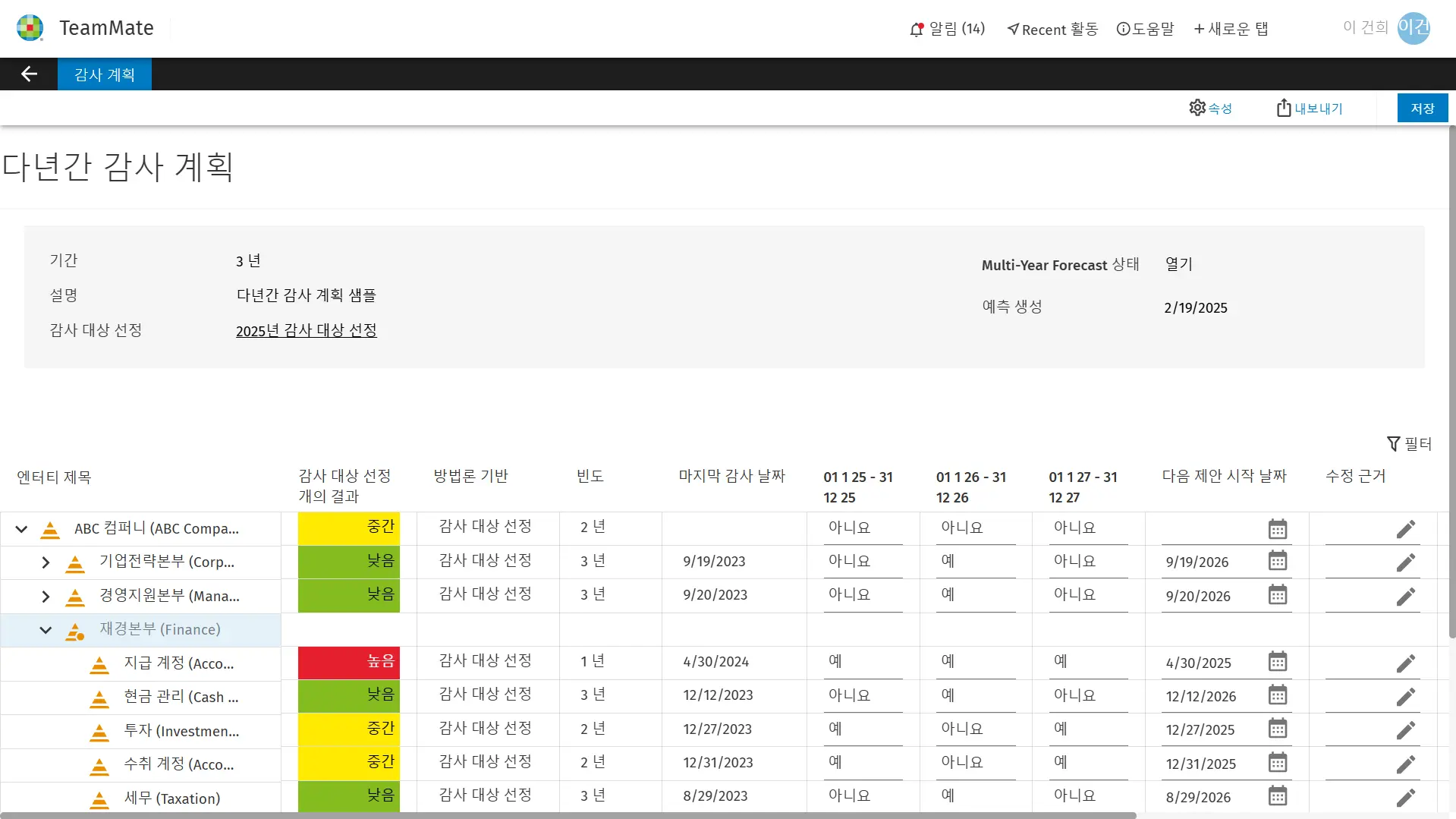Click pencil edit icon for 기업전략본부 row
The image size is (1456, 819).
(1405, 562)
